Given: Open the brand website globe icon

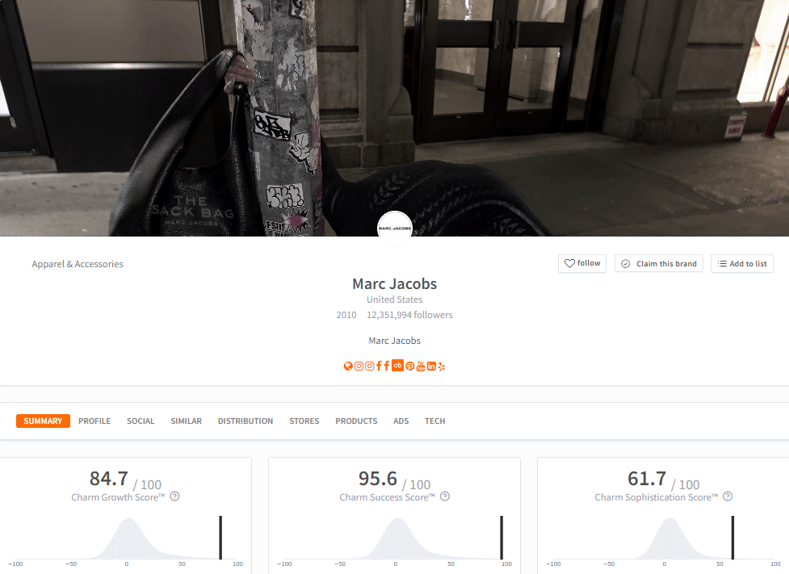Looking at the screenshot, I should 348,366.
